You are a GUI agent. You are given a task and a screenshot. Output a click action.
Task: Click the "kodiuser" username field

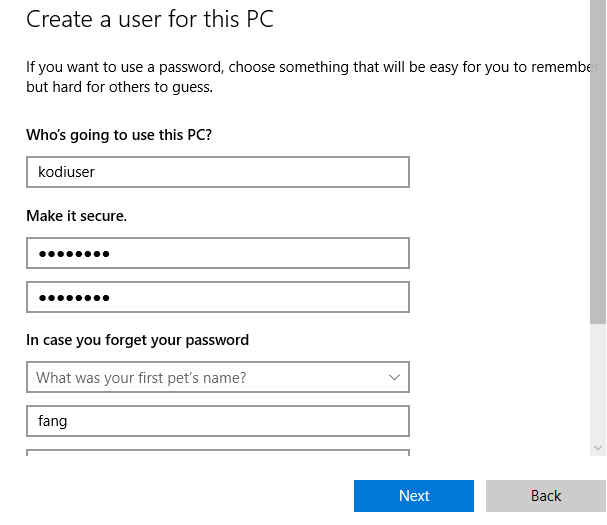(x=217, y=172)
